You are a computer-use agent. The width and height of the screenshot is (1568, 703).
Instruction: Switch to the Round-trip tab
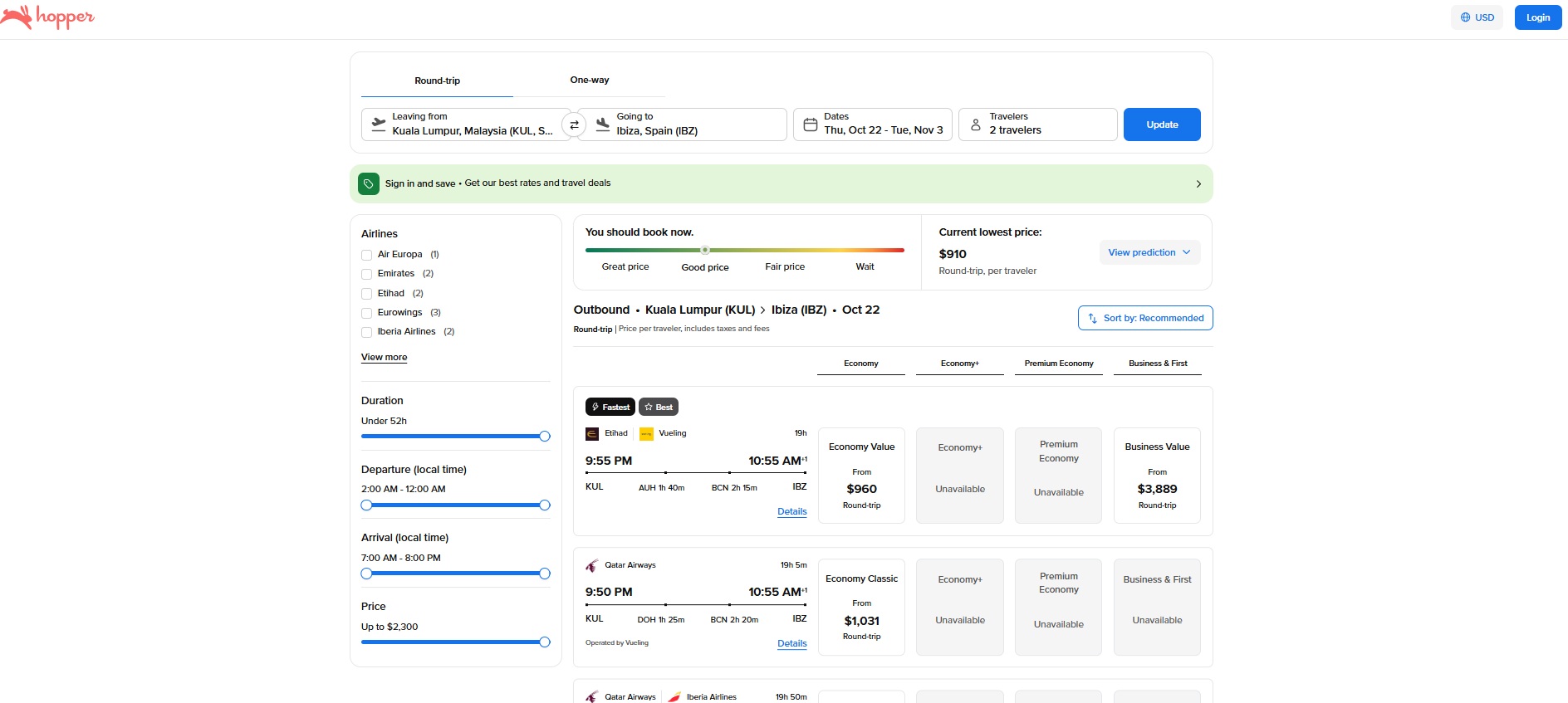point(437,81)
